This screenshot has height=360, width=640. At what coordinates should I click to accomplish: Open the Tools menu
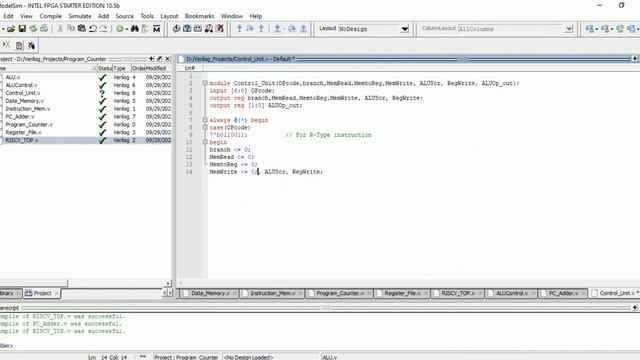[x=147, y=16]
